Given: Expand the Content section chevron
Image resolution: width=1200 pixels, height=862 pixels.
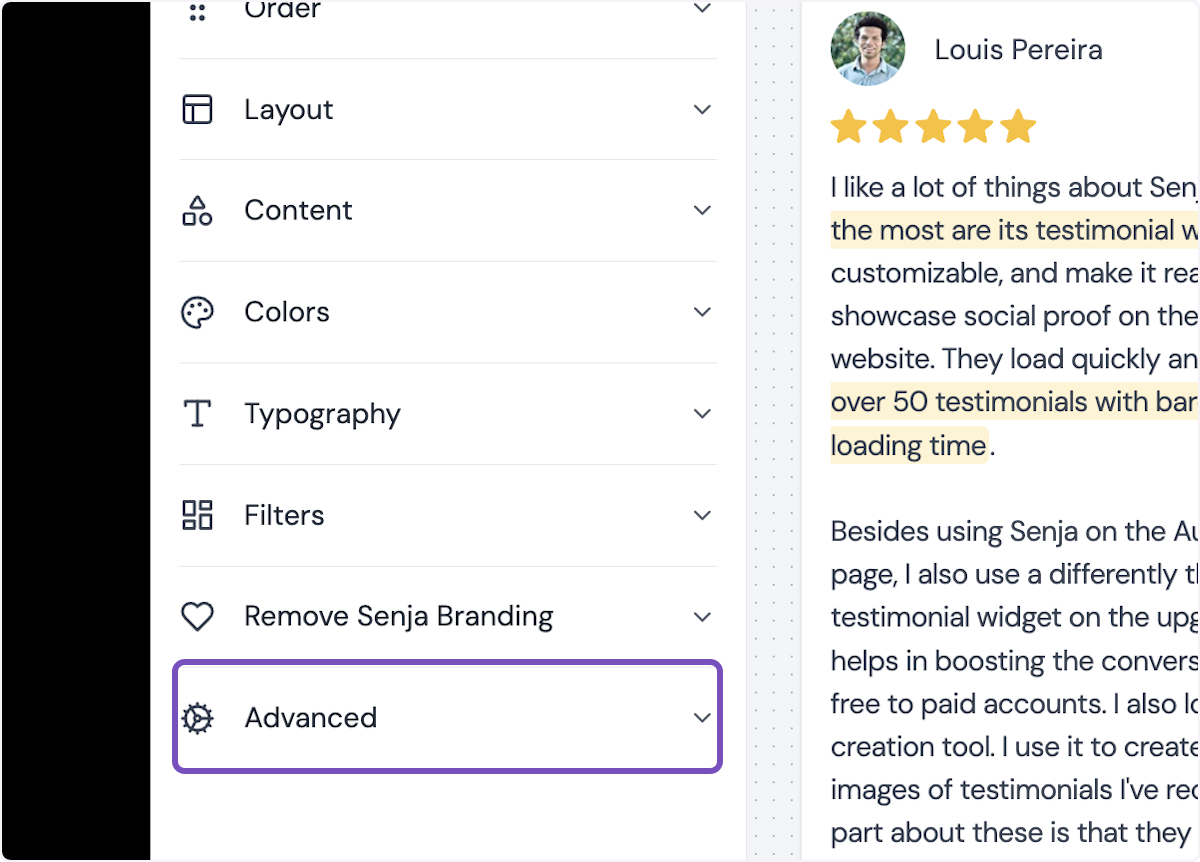Looking at the screenshot, I should pyautogui.click(x=702, y=210).
